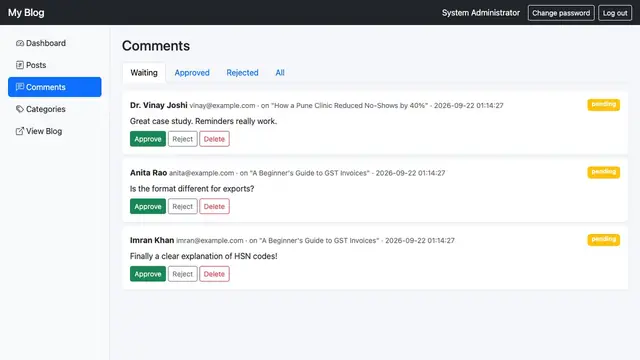This screenshot has height=360, width=640.
Task: Click the text "Finally a clear explanation of HSN codes!"
Action: 204,256
